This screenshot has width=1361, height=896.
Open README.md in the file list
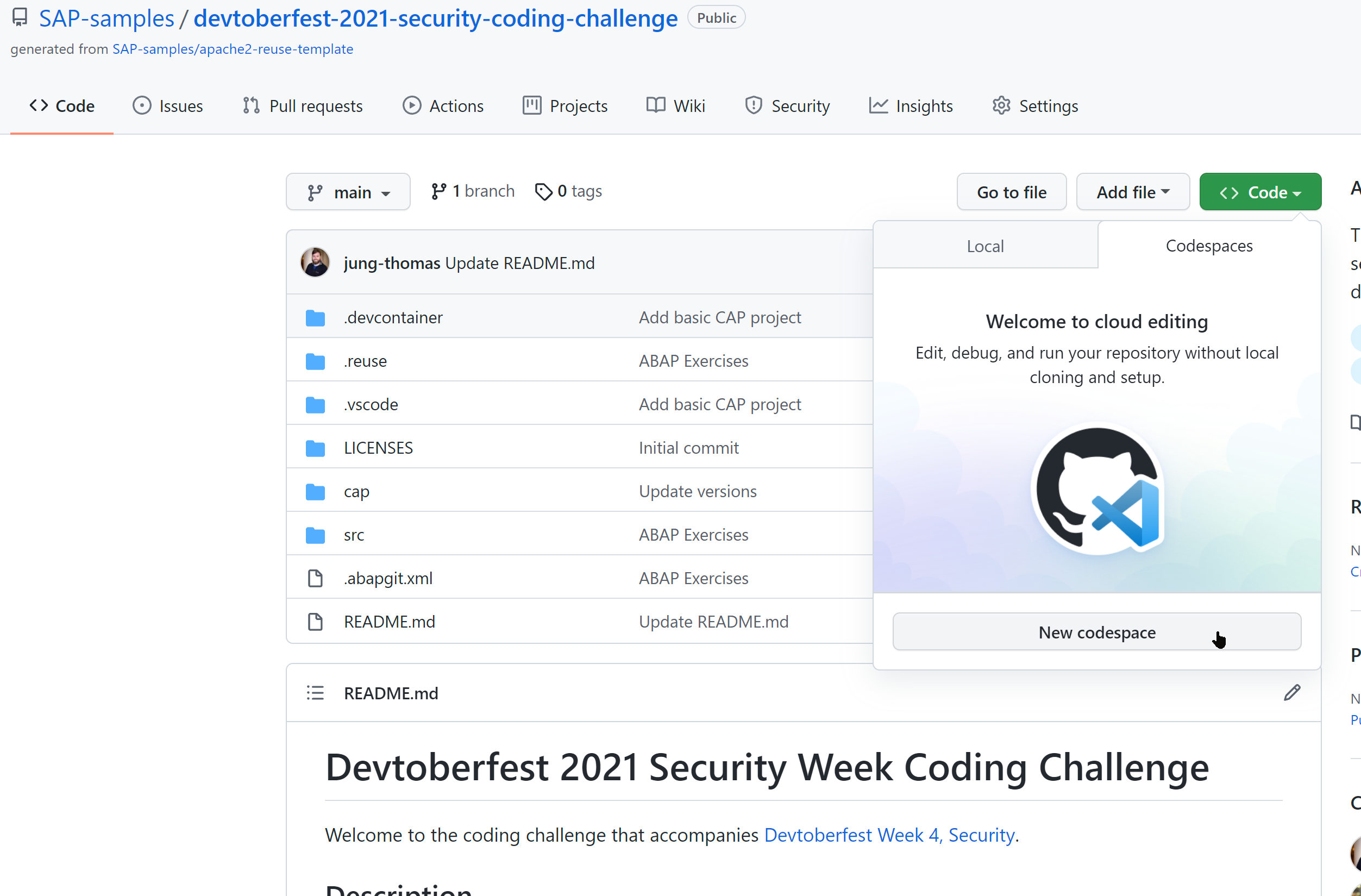click(x=389, y=622)
